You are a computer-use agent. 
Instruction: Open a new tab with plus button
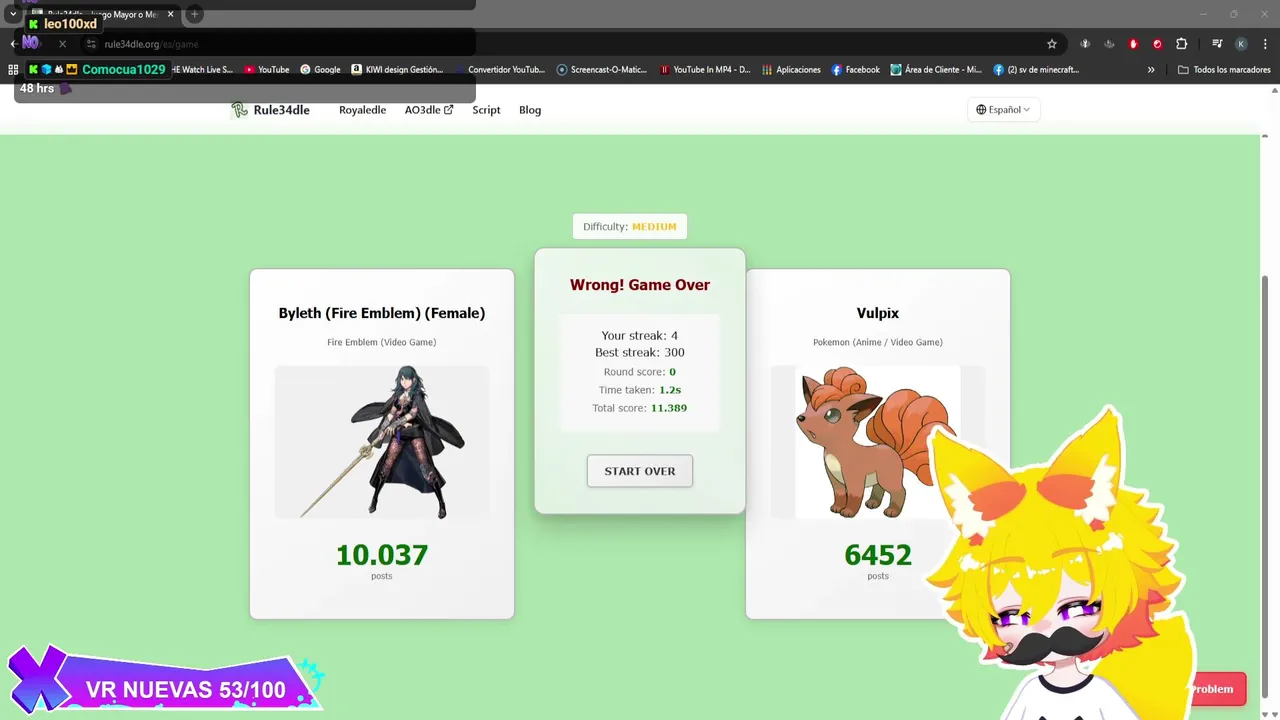pos(194,14)
